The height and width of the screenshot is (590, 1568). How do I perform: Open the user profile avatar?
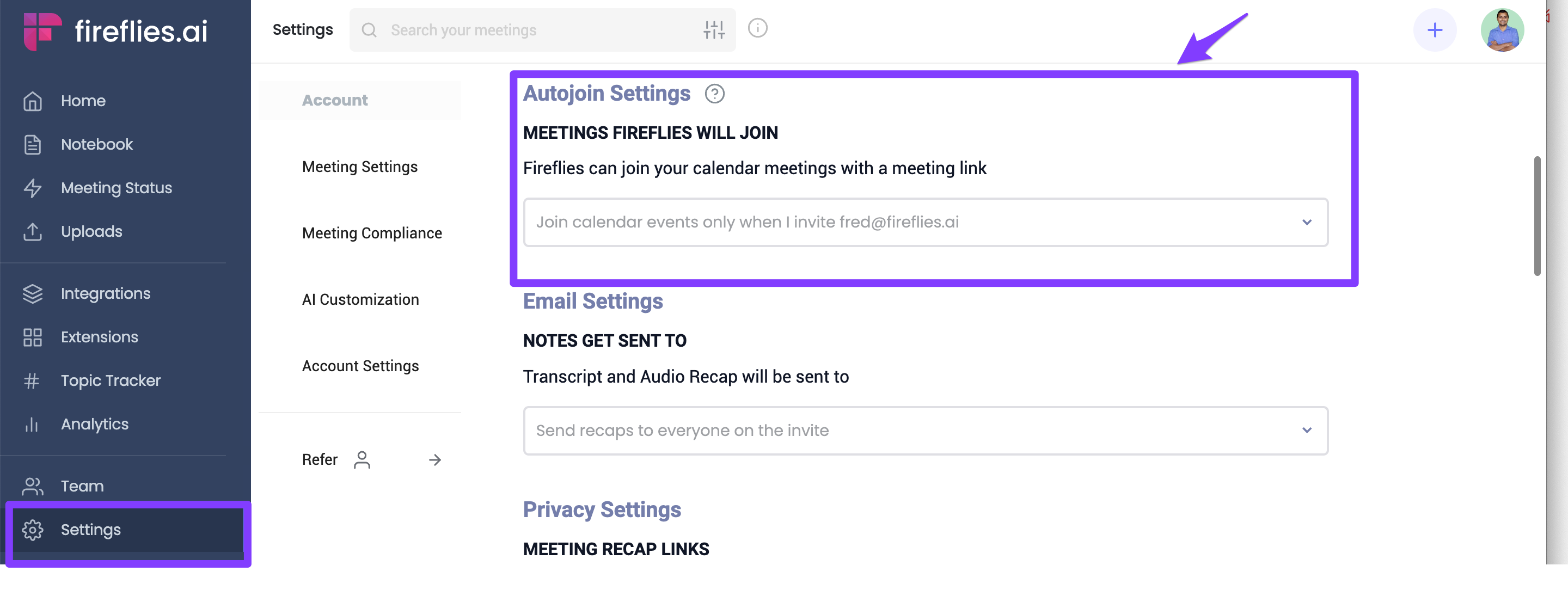click(x=1502, y=30)
